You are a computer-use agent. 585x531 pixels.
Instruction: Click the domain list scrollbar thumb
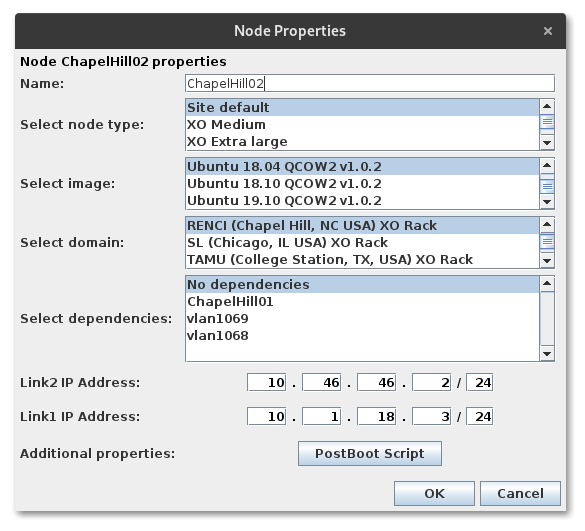(x=547, y=242)
